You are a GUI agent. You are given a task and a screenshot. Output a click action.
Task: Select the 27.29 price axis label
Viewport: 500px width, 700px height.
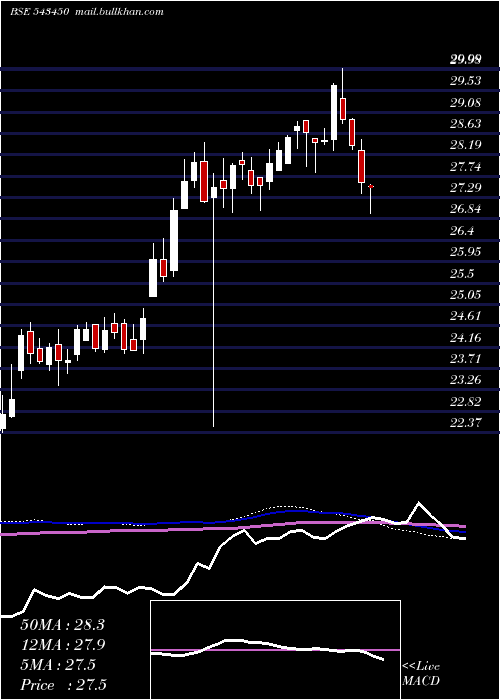tap(466, 188)
